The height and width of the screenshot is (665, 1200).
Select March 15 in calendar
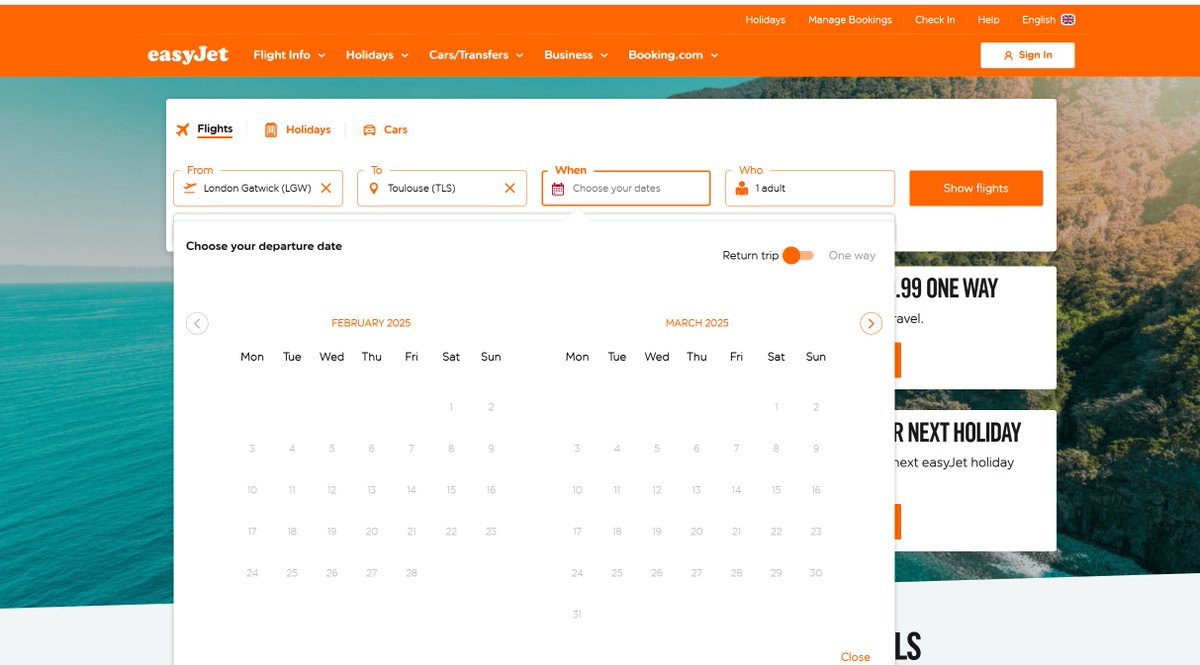coord(776,490)
